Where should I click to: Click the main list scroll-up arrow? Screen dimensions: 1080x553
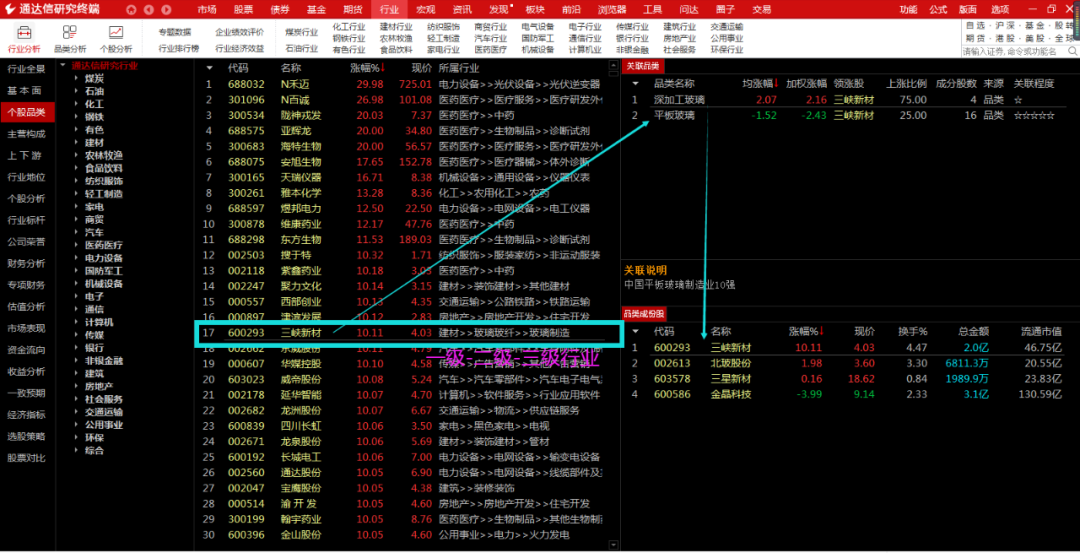[614, 65]
